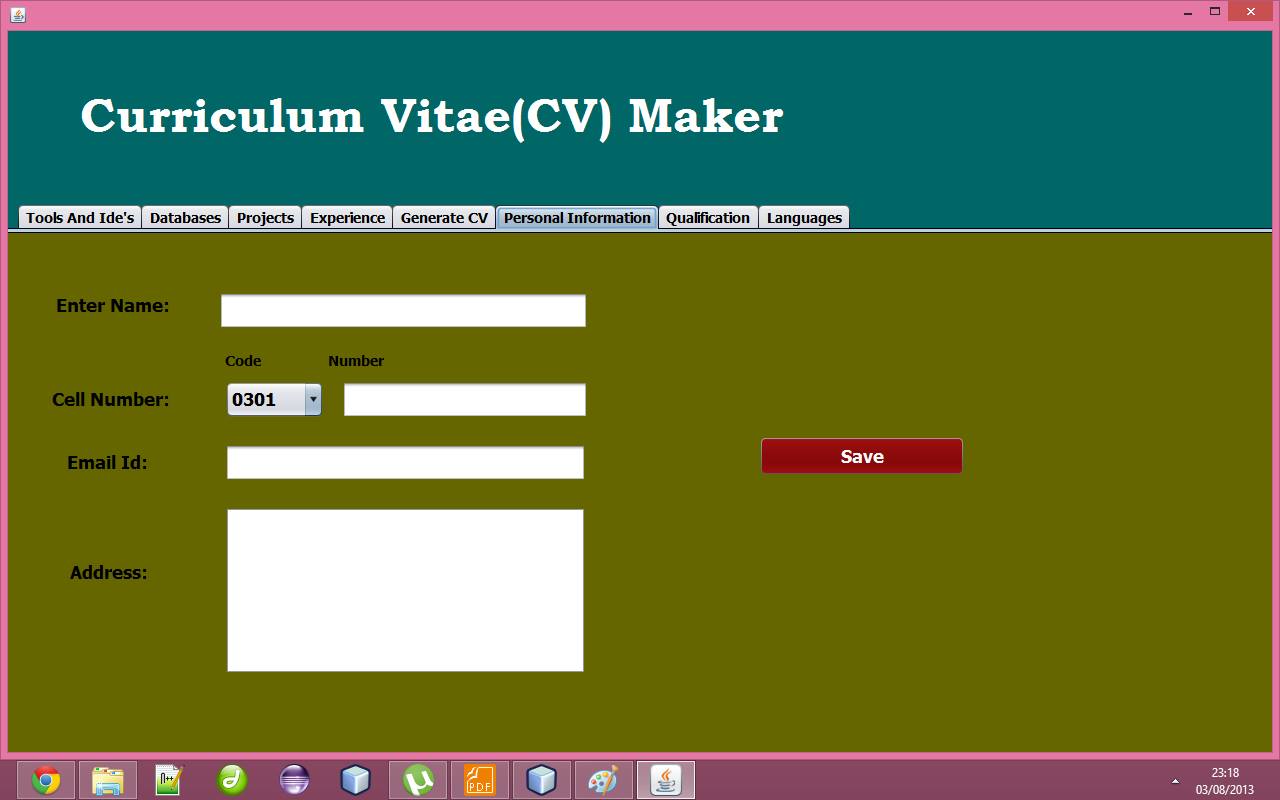Viewport: 1280px width, 800px height.
Task: Launch Paint from the taskbar palette icon
Action: (603, 780)
